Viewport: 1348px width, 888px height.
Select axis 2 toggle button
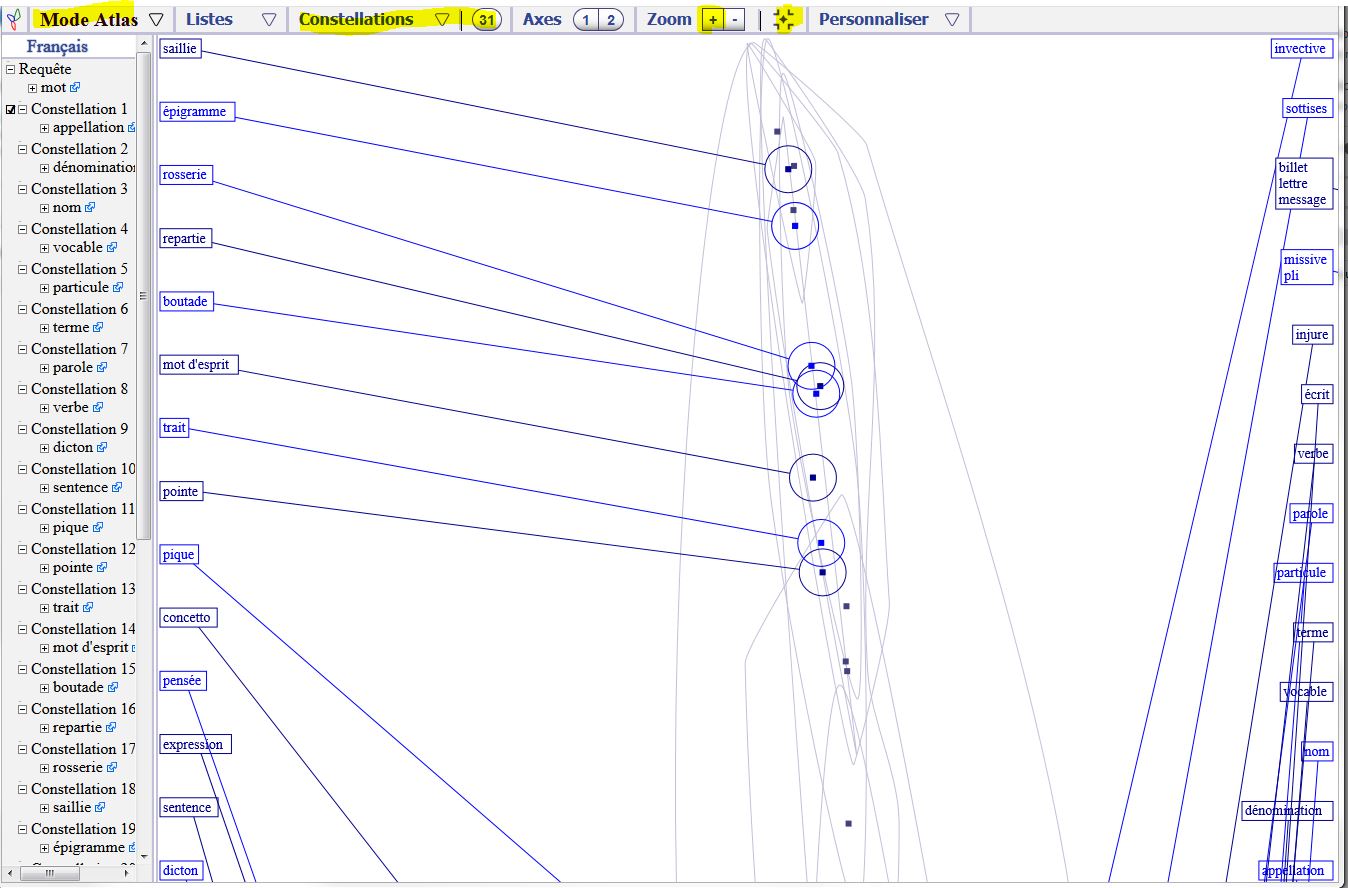(611, 20)
